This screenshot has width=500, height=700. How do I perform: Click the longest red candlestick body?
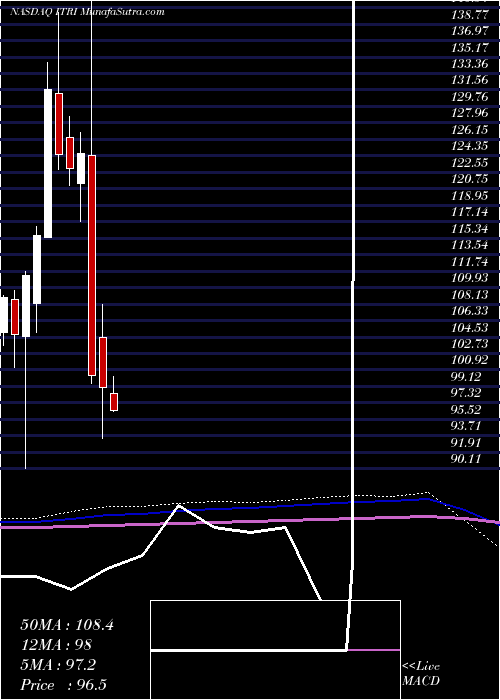(x=92, y=265)
